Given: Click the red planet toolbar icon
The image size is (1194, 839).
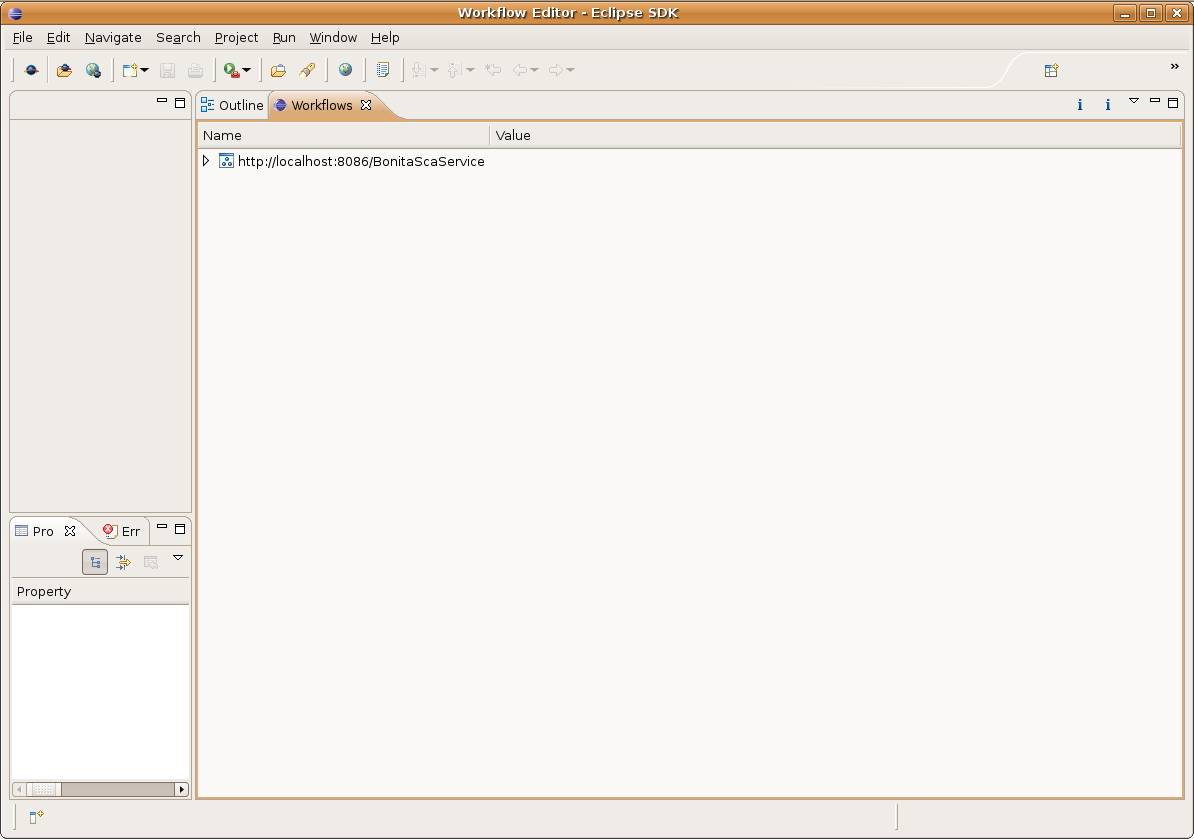Looking at the screenshot, I should [31, 70].
